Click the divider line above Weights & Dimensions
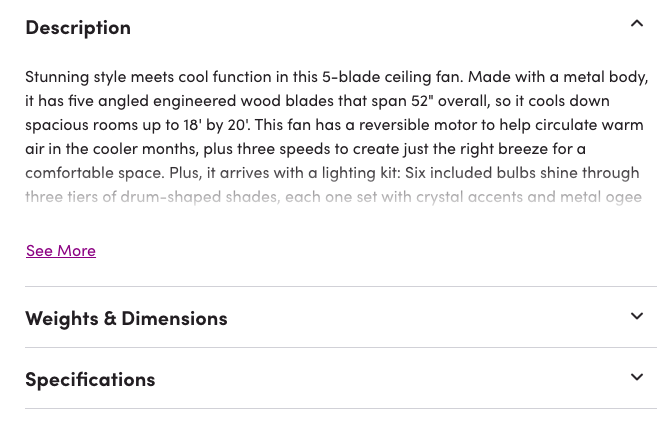671x422 pixels. pyautogui.click(x=340, y=287)
